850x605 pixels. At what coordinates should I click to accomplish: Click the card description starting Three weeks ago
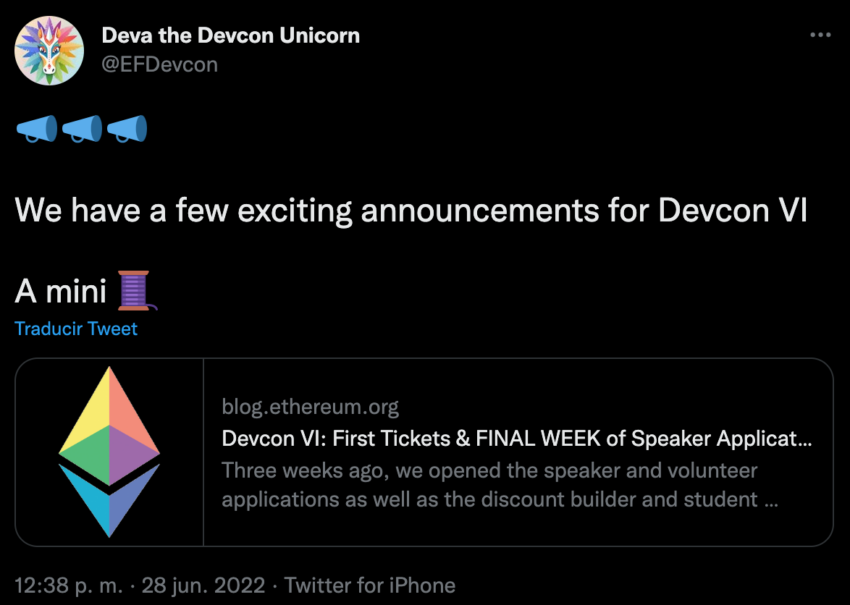[x=499, y=485]
